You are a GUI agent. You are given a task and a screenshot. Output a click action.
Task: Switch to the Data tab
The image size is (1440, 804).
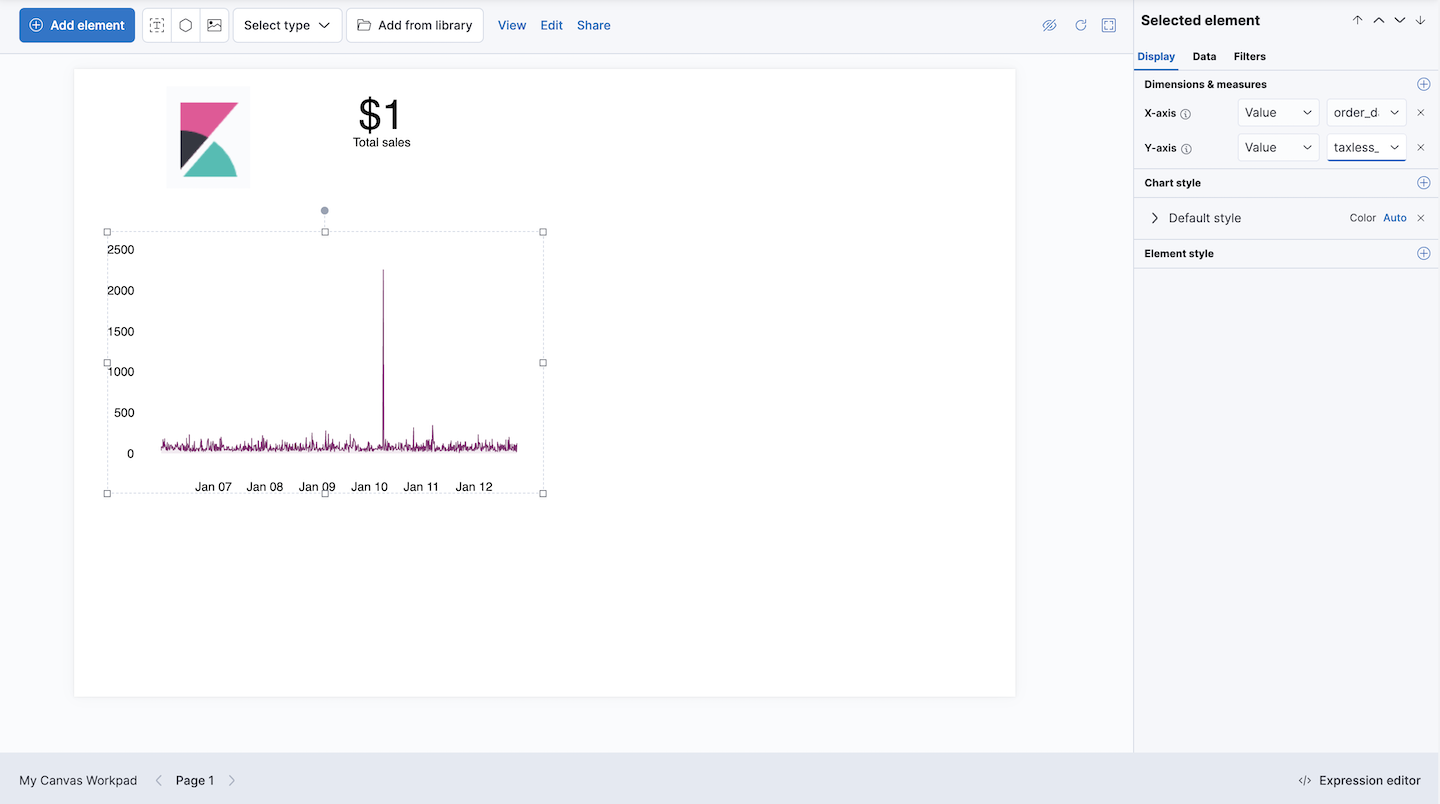pyautogui.click(x=1204, y=57)
